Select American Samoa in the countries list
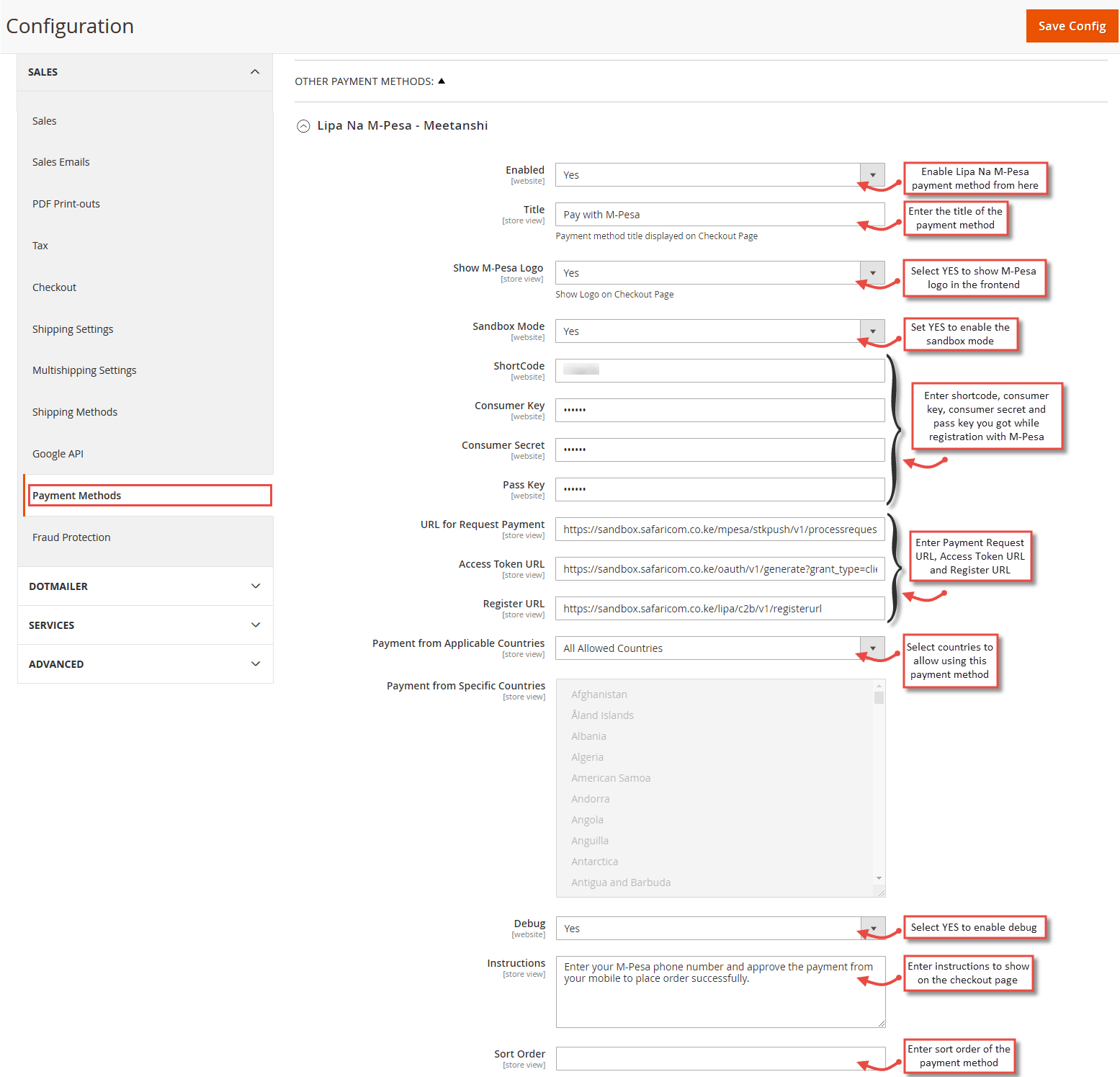Screen dimensions: 1120x1077 click(611, 778)
